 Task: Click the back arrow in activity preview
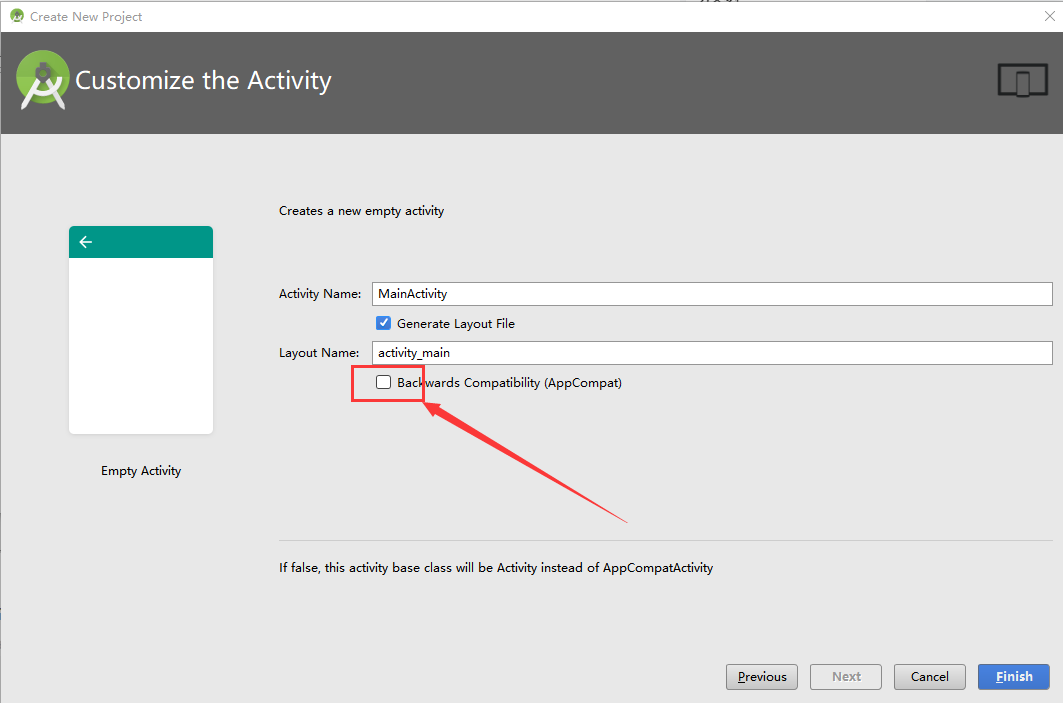(x=85, y=242)
